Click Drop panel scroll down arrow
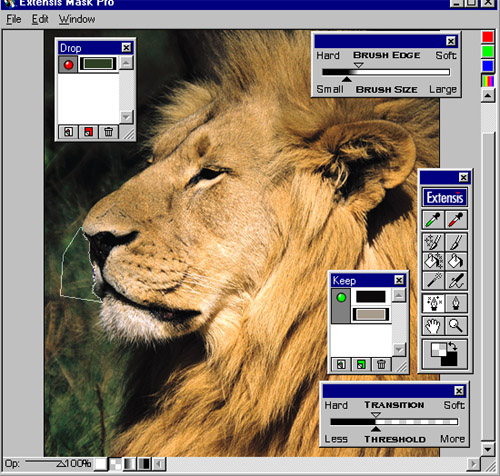 pos(126,117)
